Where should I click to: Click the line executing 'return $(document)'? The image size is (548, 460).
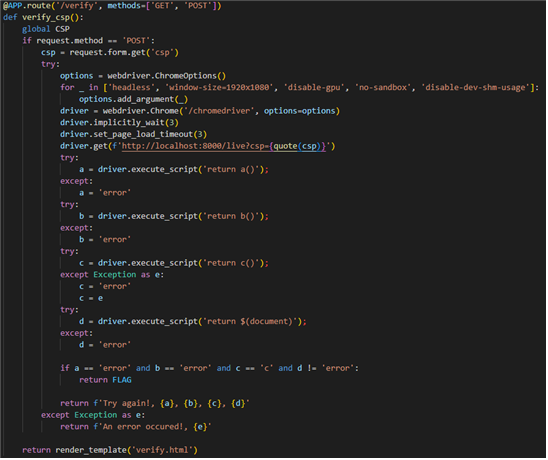[193, 322]
